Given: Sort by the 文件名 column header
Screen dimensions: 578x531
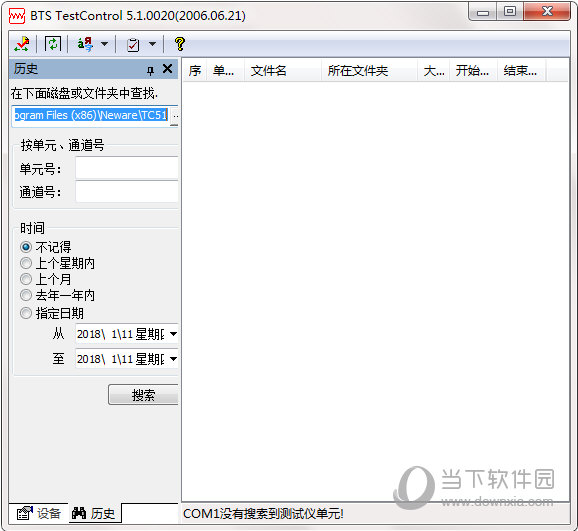Looking at the screenshot, I should coord(283,70).
